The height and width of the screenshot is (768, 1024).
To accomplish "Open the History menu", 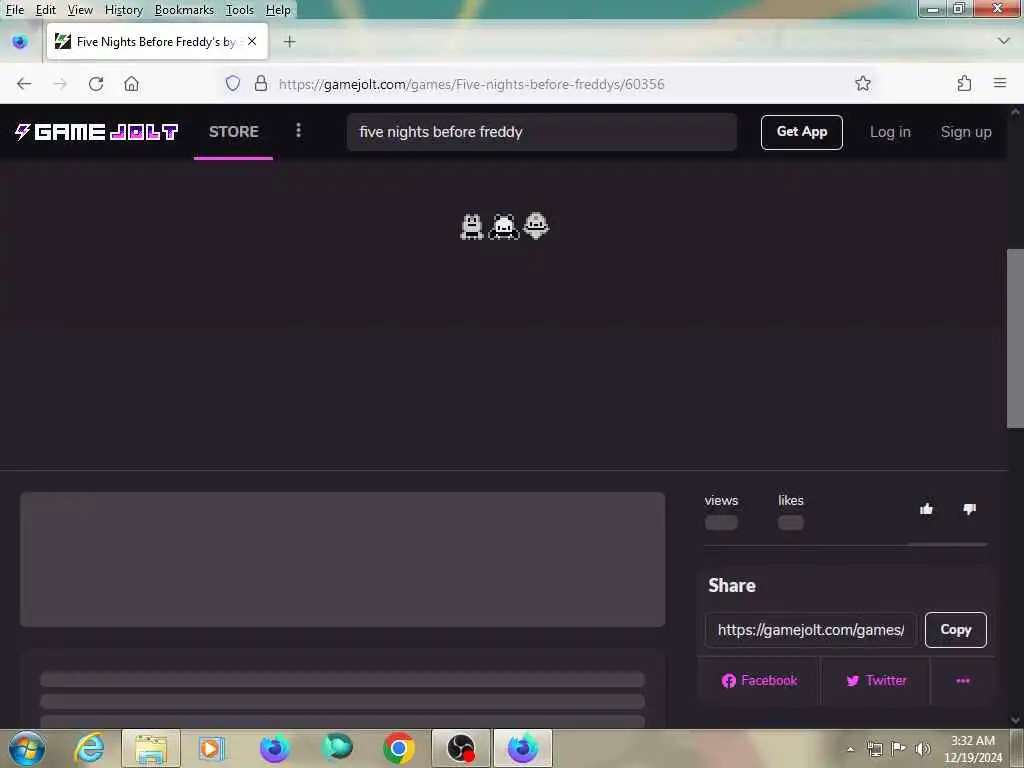I will click(123, 10).
